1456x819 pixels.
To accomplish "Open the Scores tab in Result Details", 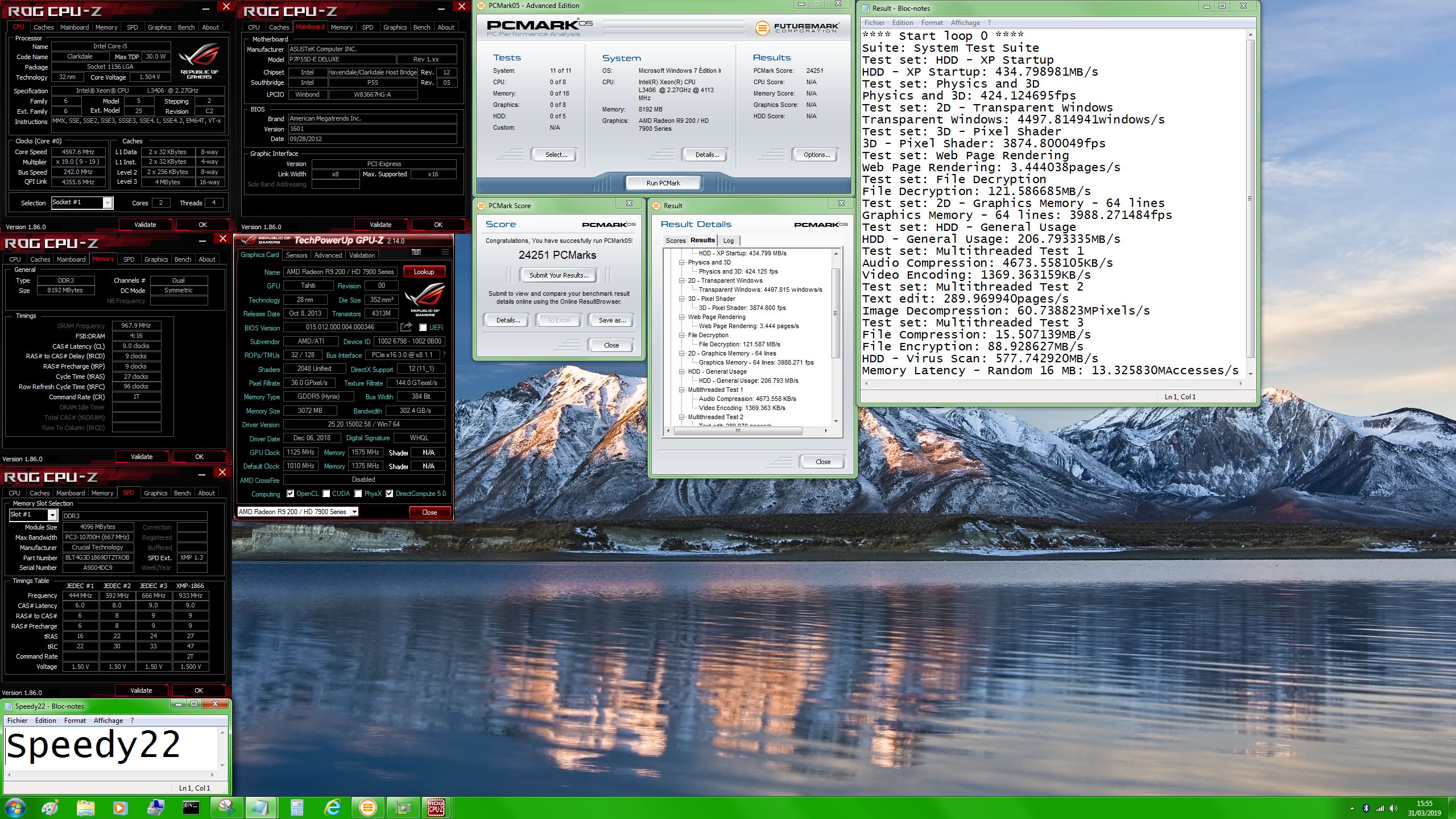I will pos(676,241).
